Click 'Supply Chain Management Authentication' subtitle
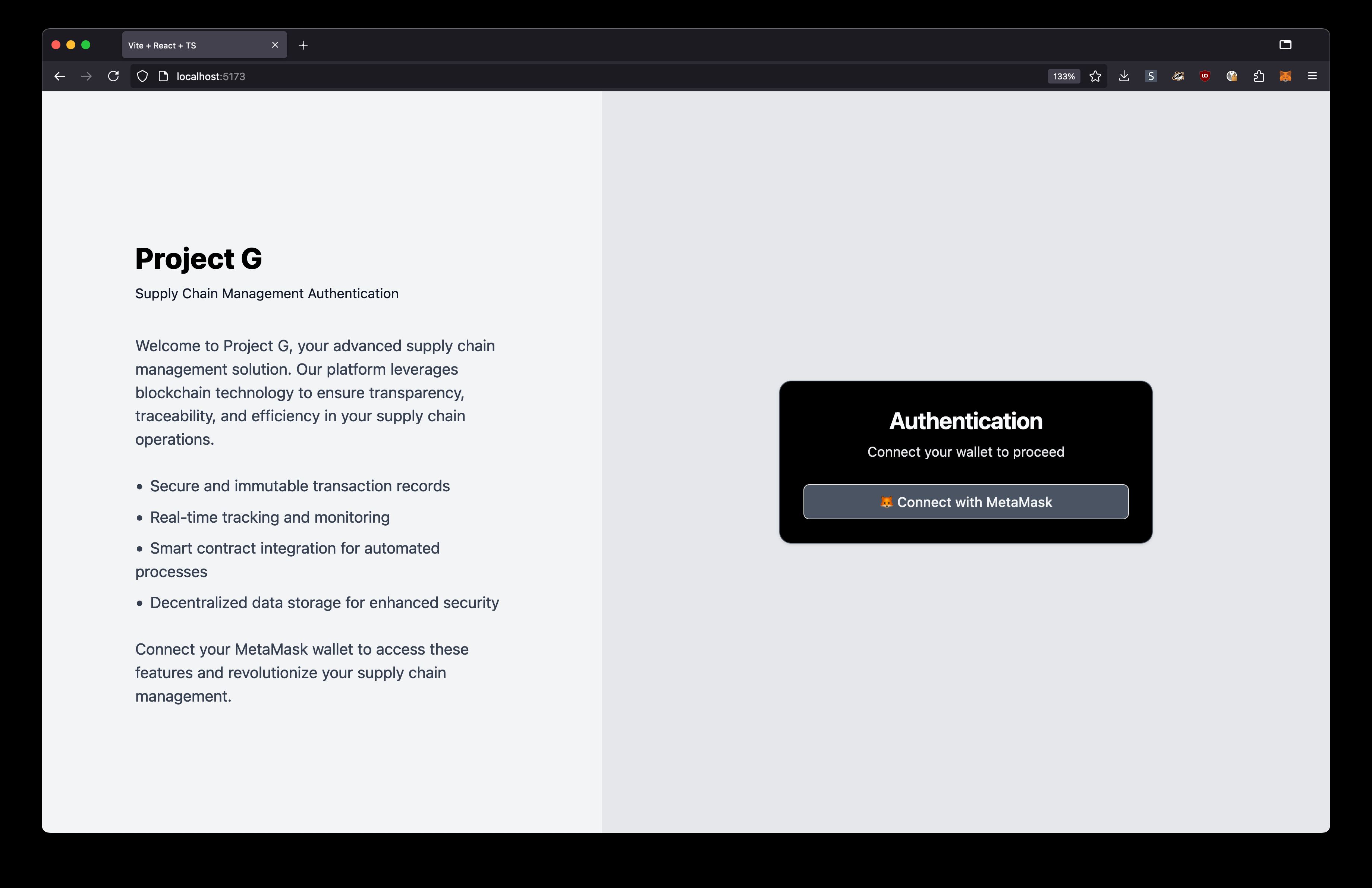The width and height of the screenshot is (1372, 888). point(267,294)
